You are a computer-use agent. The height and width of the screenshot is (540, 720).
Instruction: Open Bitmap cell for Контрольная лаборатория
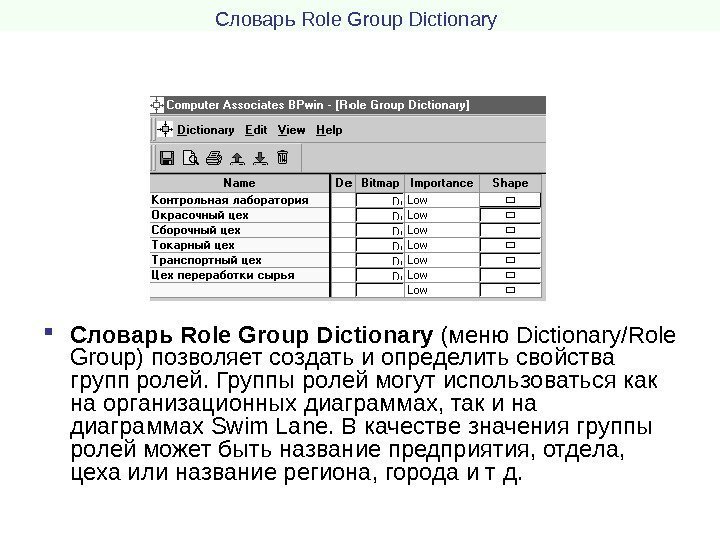[x=380, y=200]
